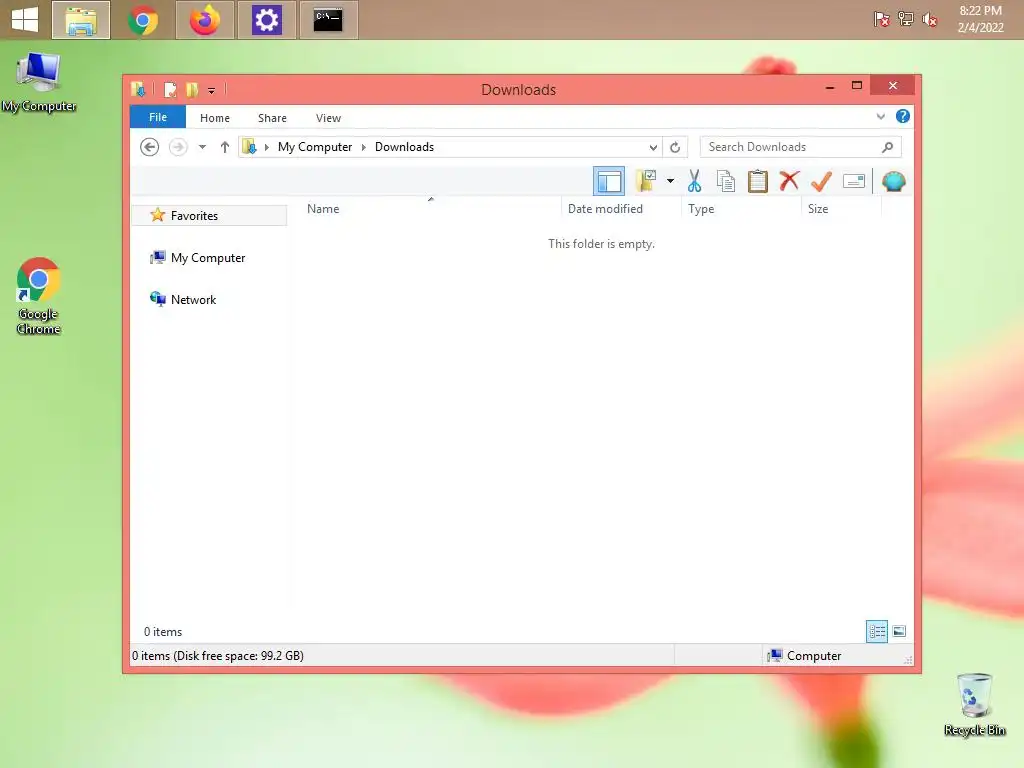Launch Firefox from the taskbar

[x=204, y=20]
